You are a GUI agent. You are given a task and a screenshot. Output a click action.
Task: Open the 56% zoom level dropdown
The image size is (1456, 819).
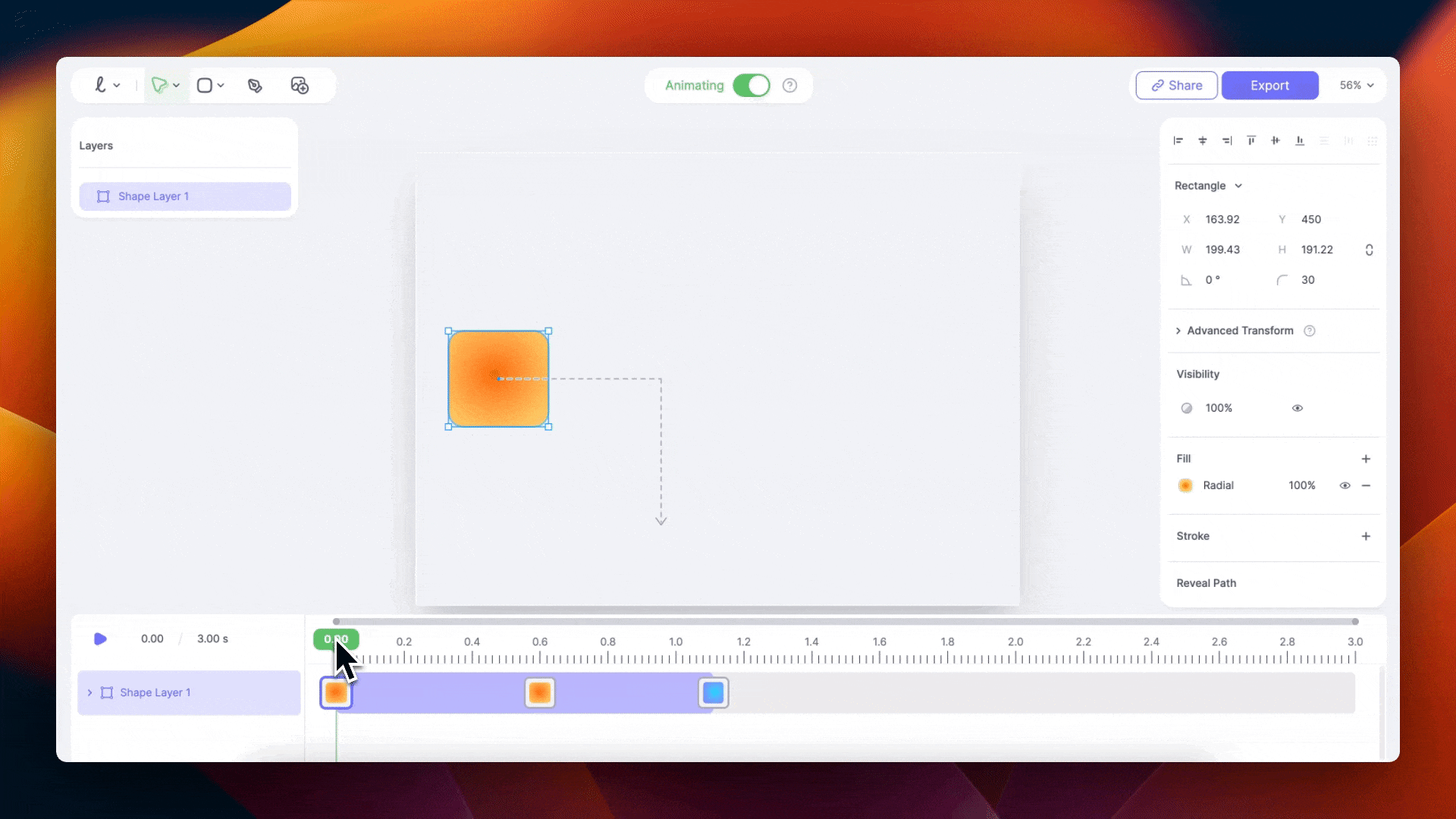[1356, 86]
